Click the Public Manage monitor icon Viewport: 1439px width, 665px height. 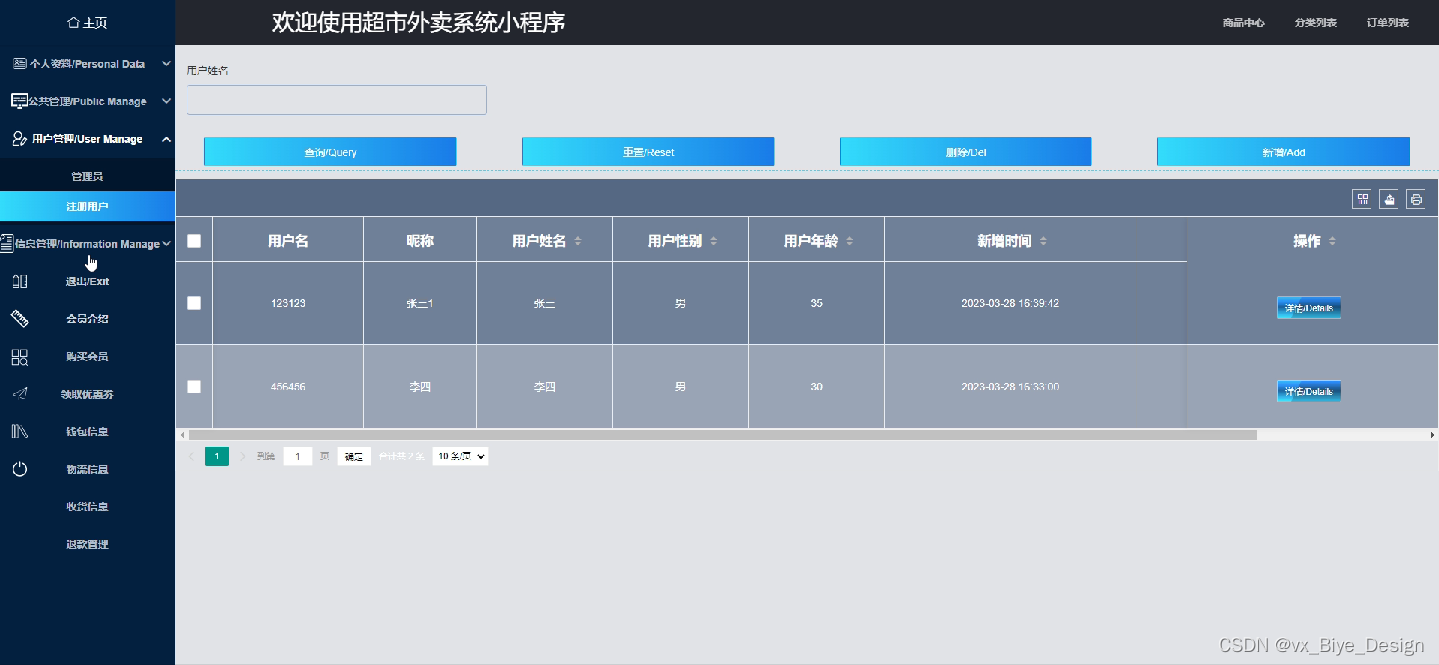tap(19, 101)
